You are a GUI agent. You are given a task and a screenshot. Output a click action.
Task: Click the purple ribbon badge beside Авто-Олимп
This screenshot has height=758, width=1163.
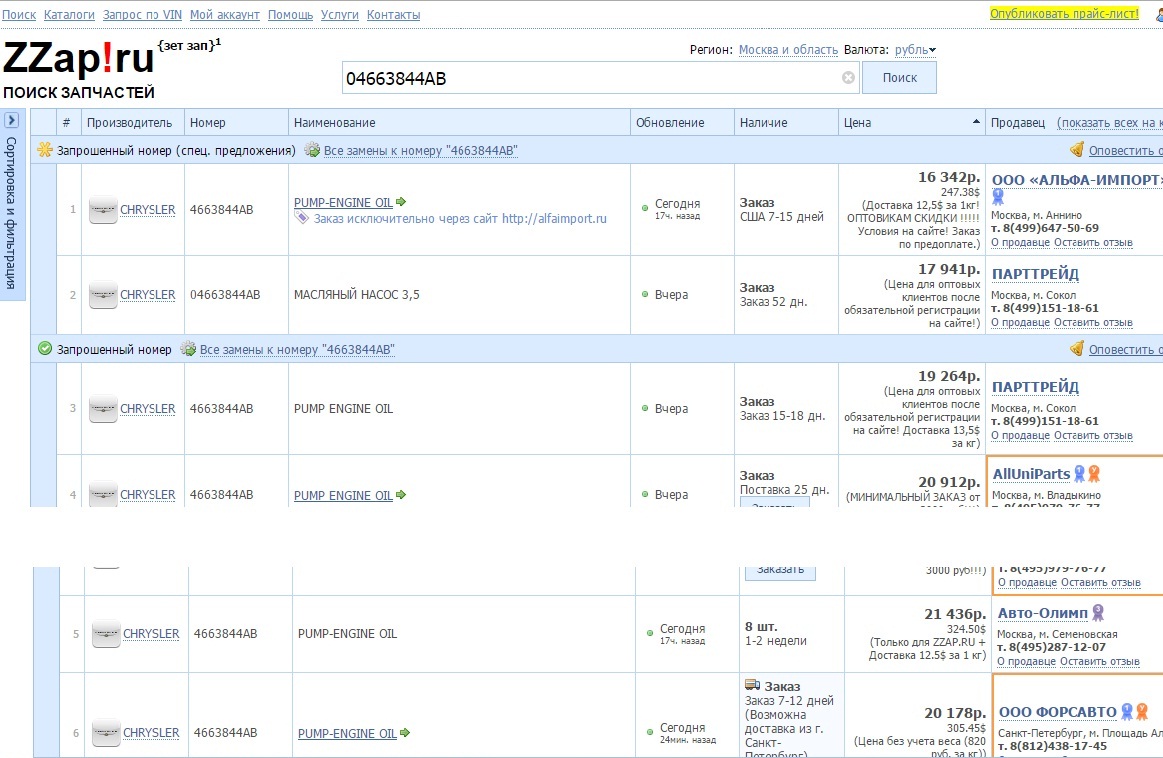1098,612
